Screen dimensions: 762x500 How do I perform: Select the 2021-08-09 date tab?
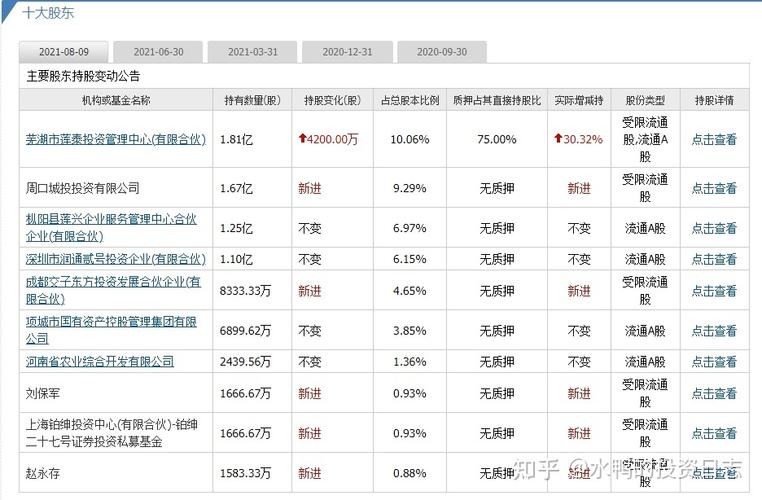(63, 52)
